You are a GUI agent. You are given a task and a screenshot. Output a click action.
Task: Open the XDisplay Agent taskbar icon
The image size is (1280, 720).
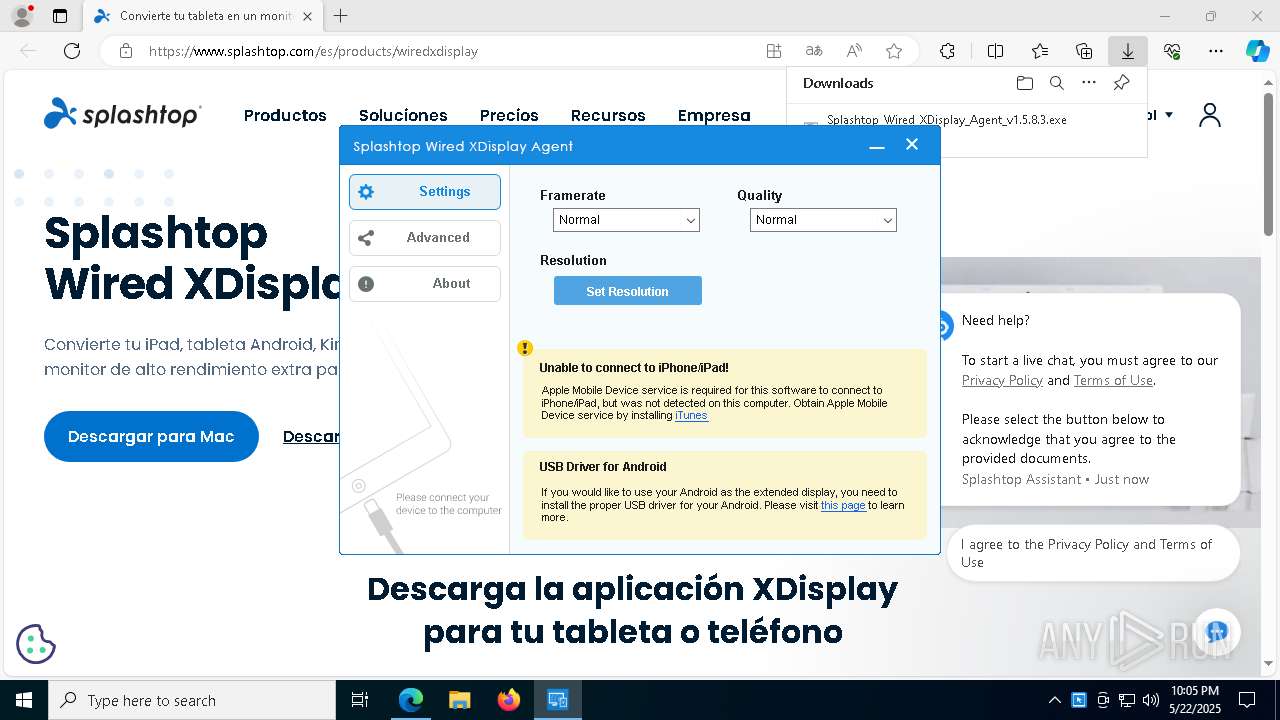[558, 700]
